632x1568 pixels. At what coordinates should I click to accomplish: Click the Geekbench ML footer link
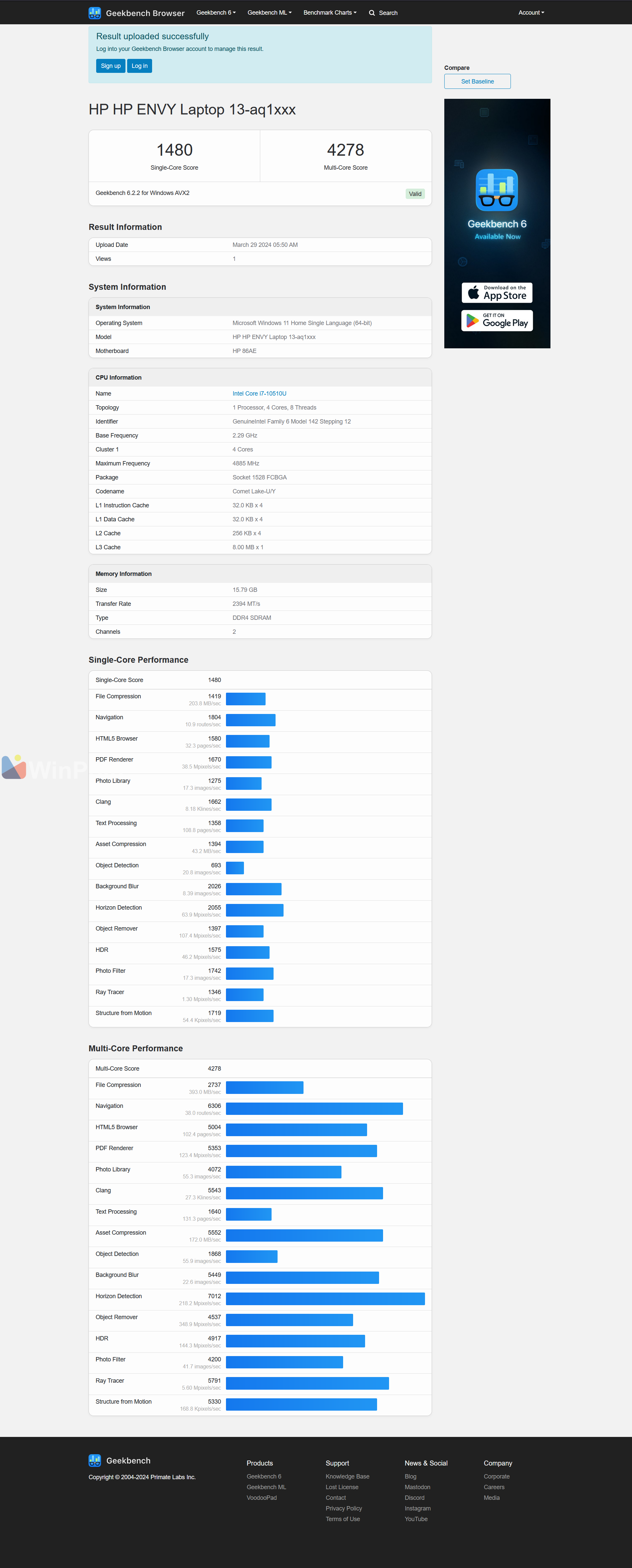pyautogui.click(x=266, y=1487)
